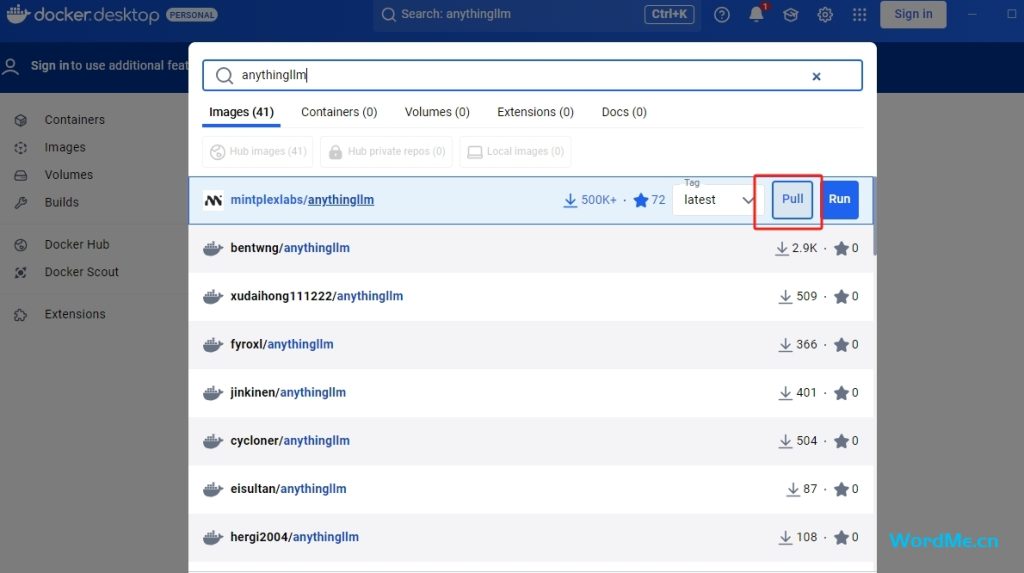Click the whale icon beside hergi2004/anythingllm

pos(213,537)
